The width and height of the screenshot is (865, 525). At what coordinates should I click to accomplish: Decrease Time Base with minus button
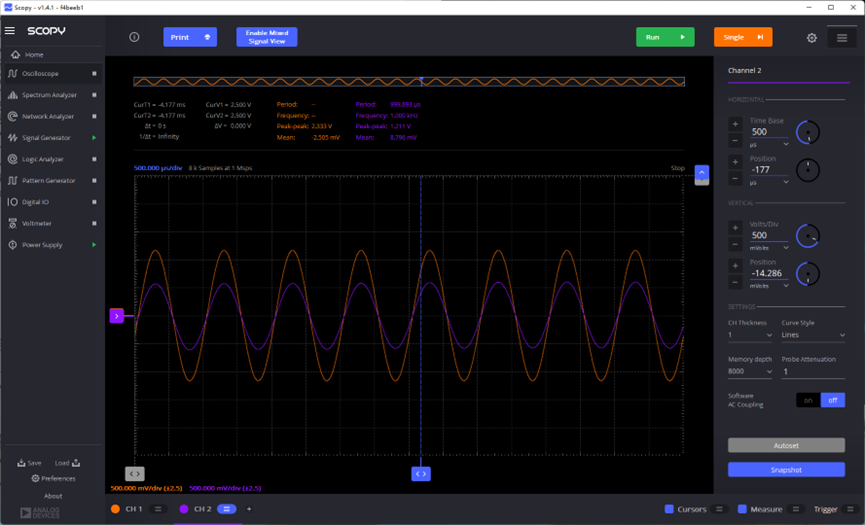click(735, 141)
